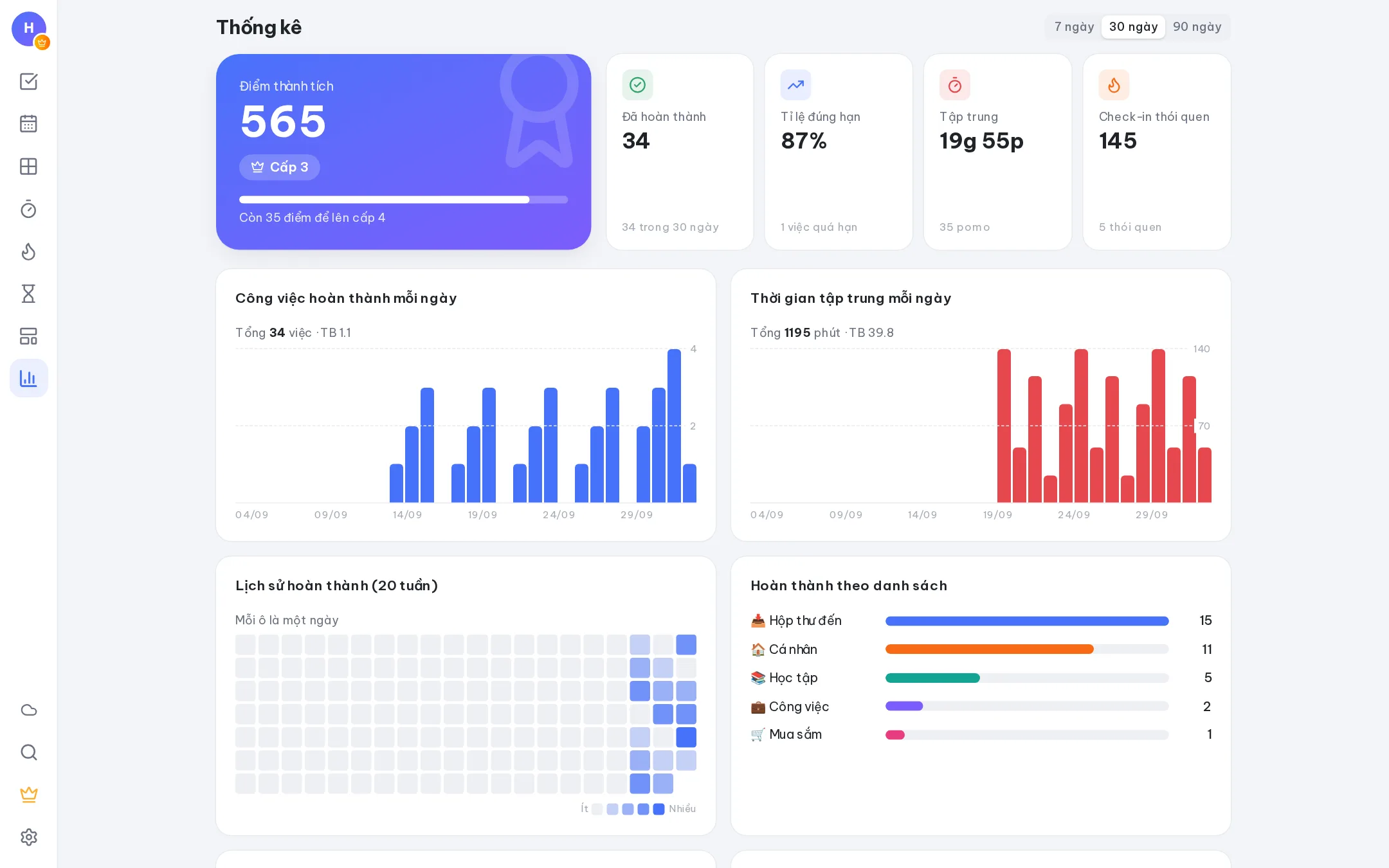Open the calendar view icon
The width and height of the screenshot is (1389, 868).
[29, 123]
